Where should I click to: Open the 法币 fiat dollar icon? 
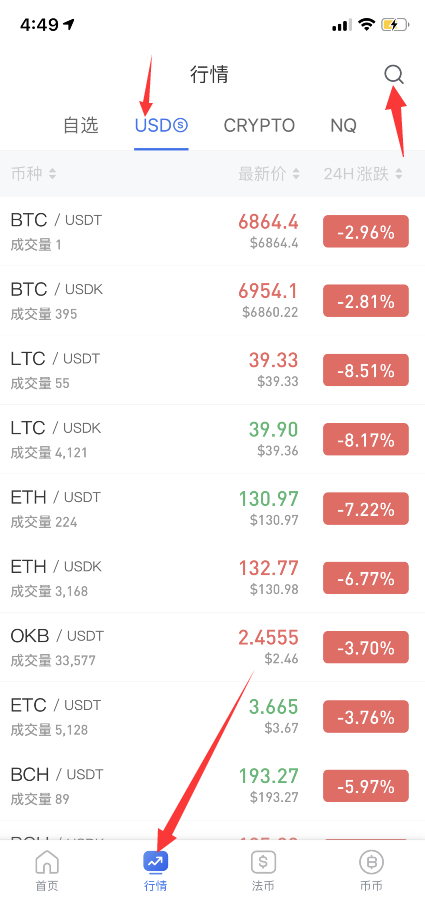pos(263,863)
